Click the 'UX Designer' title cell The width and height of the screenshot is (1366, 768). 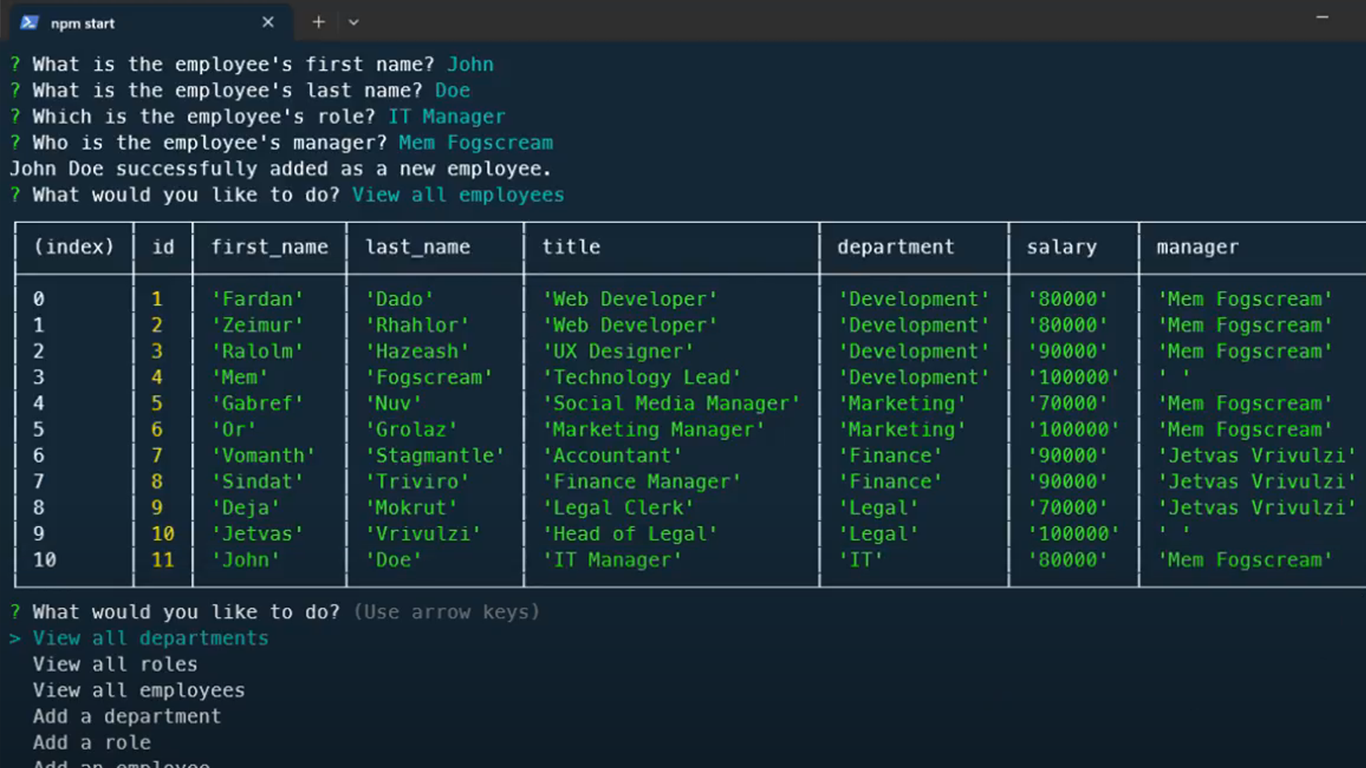point(618,351)
